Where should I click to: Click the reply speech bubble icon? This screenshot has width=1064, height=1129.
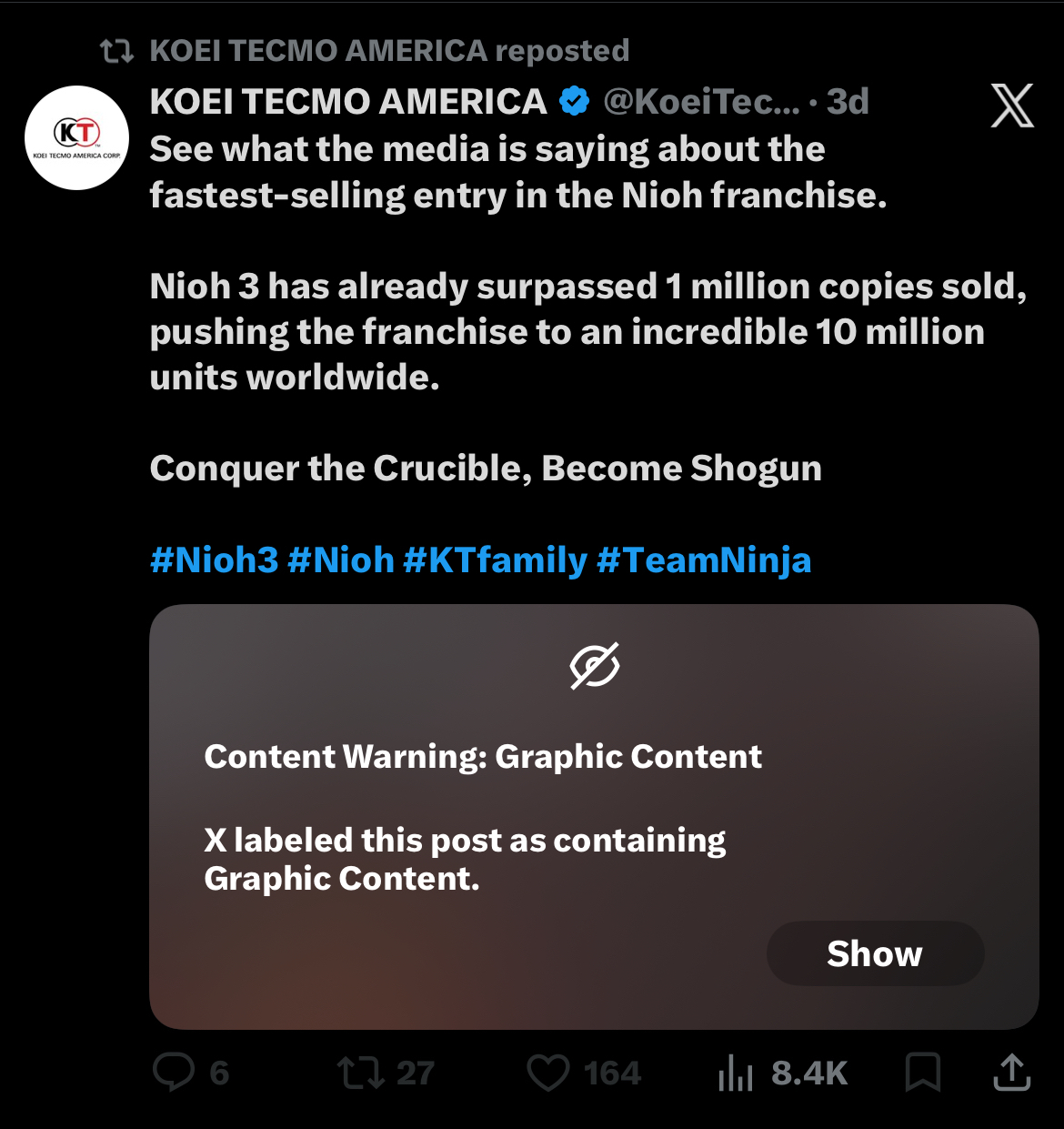[x=174, y=1073]
